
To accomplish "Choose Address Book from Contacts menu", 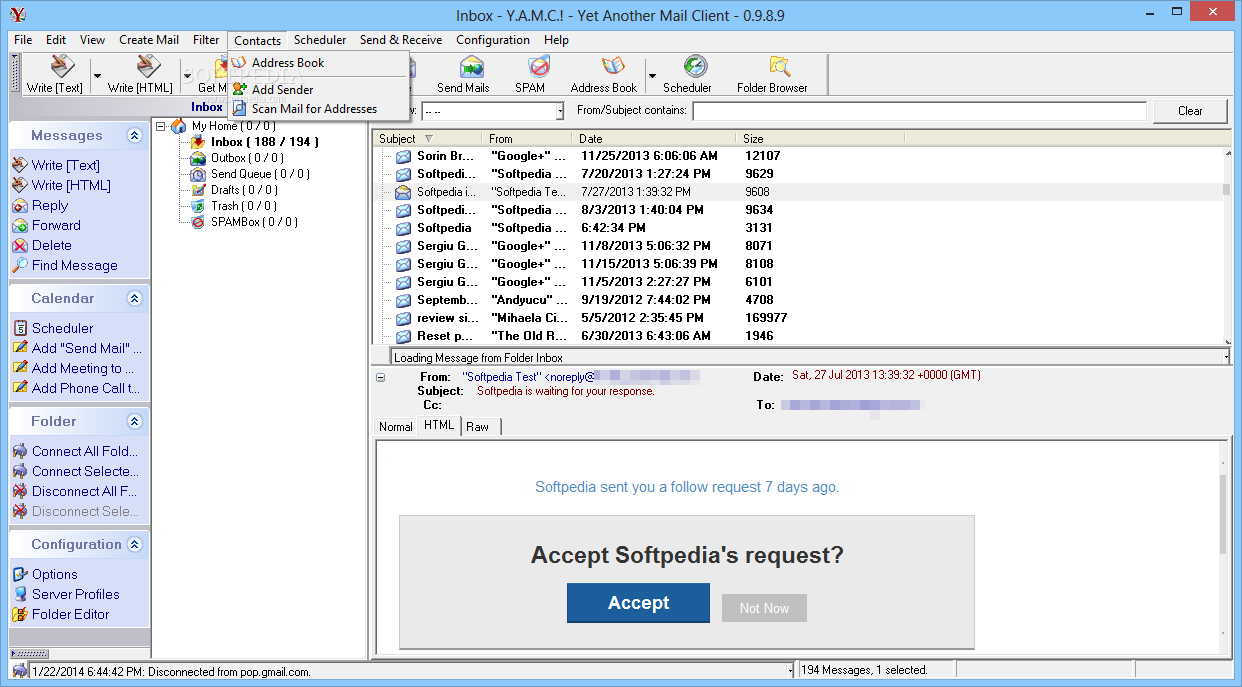I will click(288, 63).
